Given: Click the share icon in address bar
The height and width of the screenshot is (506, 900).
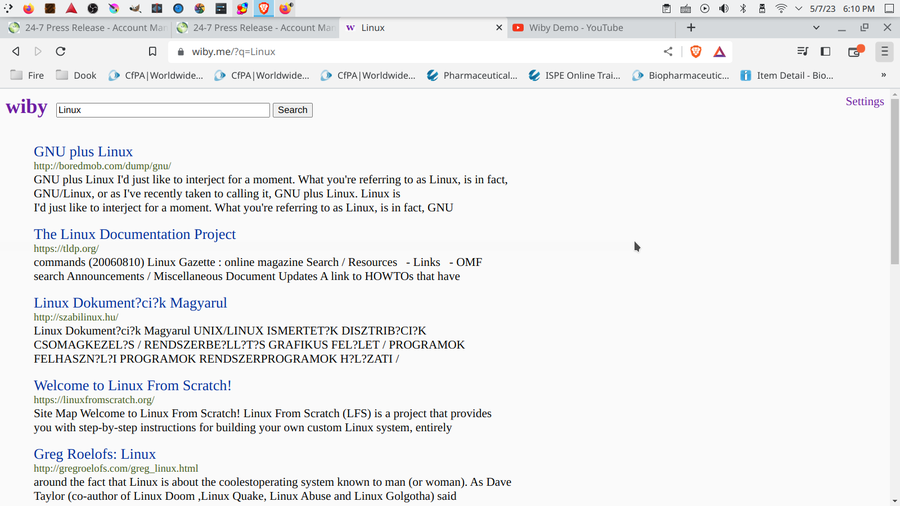Looking at the screenshot, I should click(668, 52).
